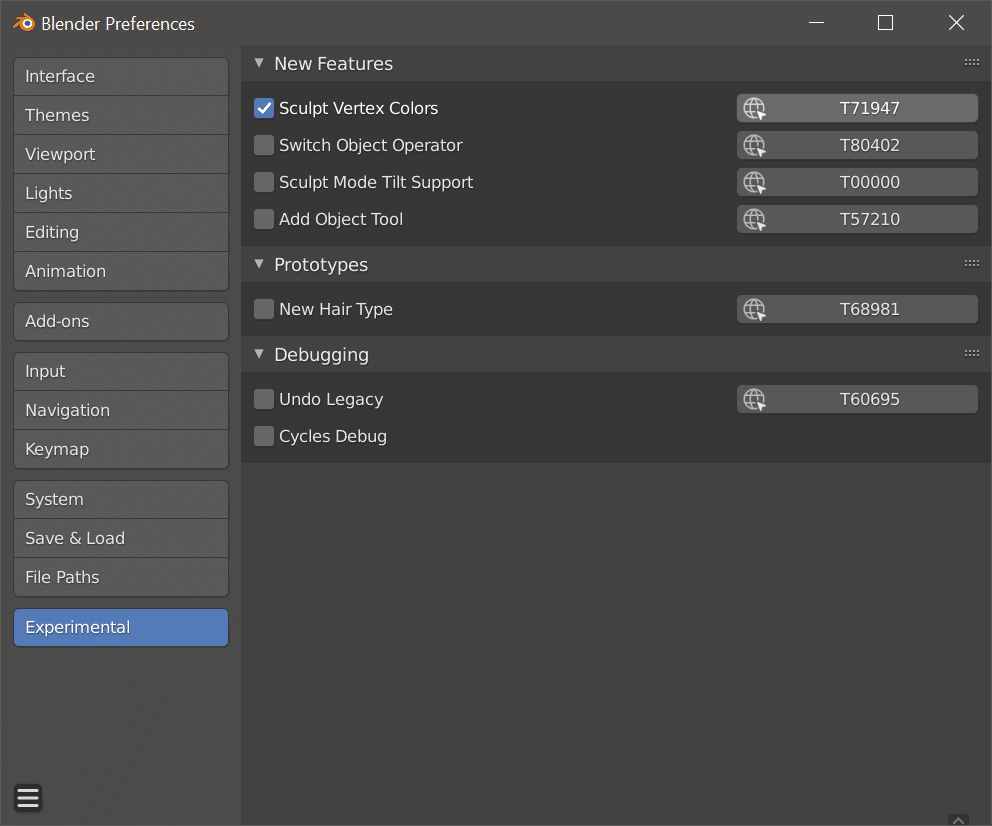The width and height of the screenshot is (992, 826).
Task: Select the Navigation tab
Action: (121, 410)
